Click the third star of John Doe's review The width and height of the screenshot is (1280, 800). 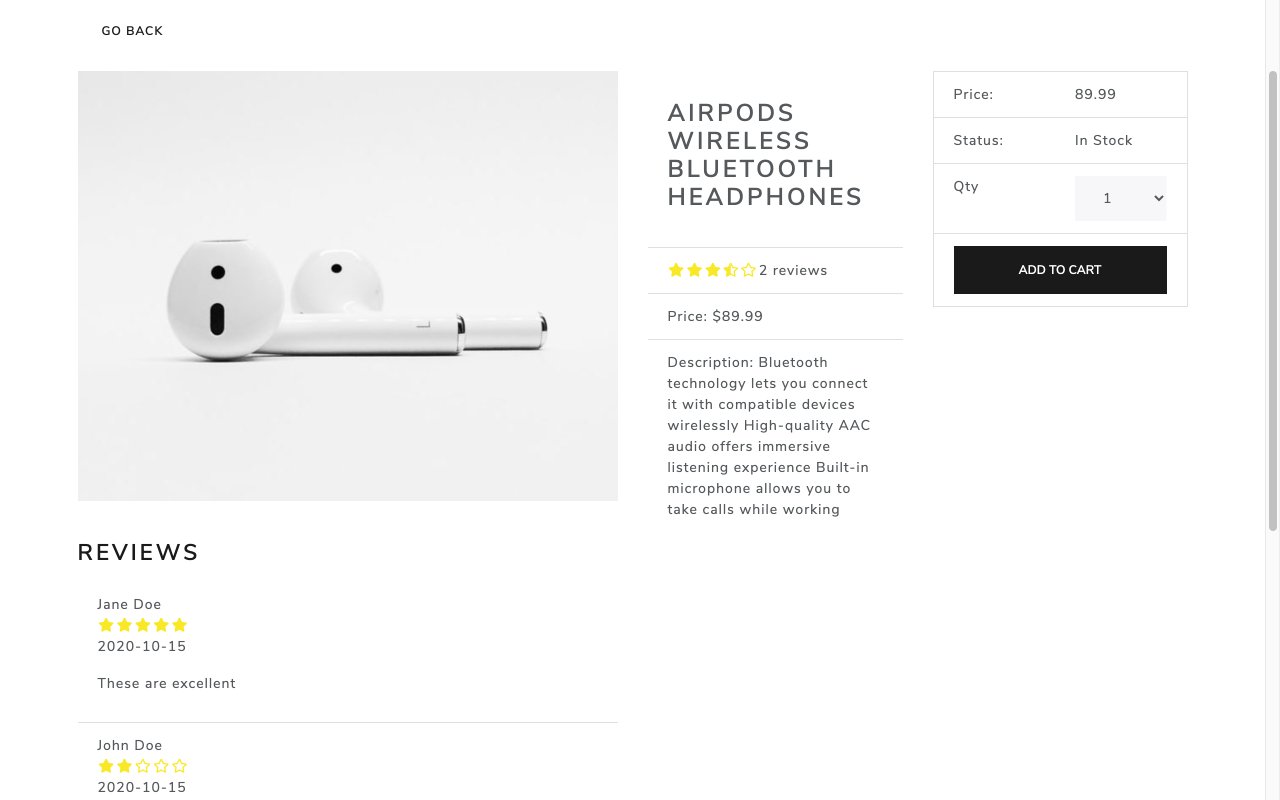click(x=143, y=766)
